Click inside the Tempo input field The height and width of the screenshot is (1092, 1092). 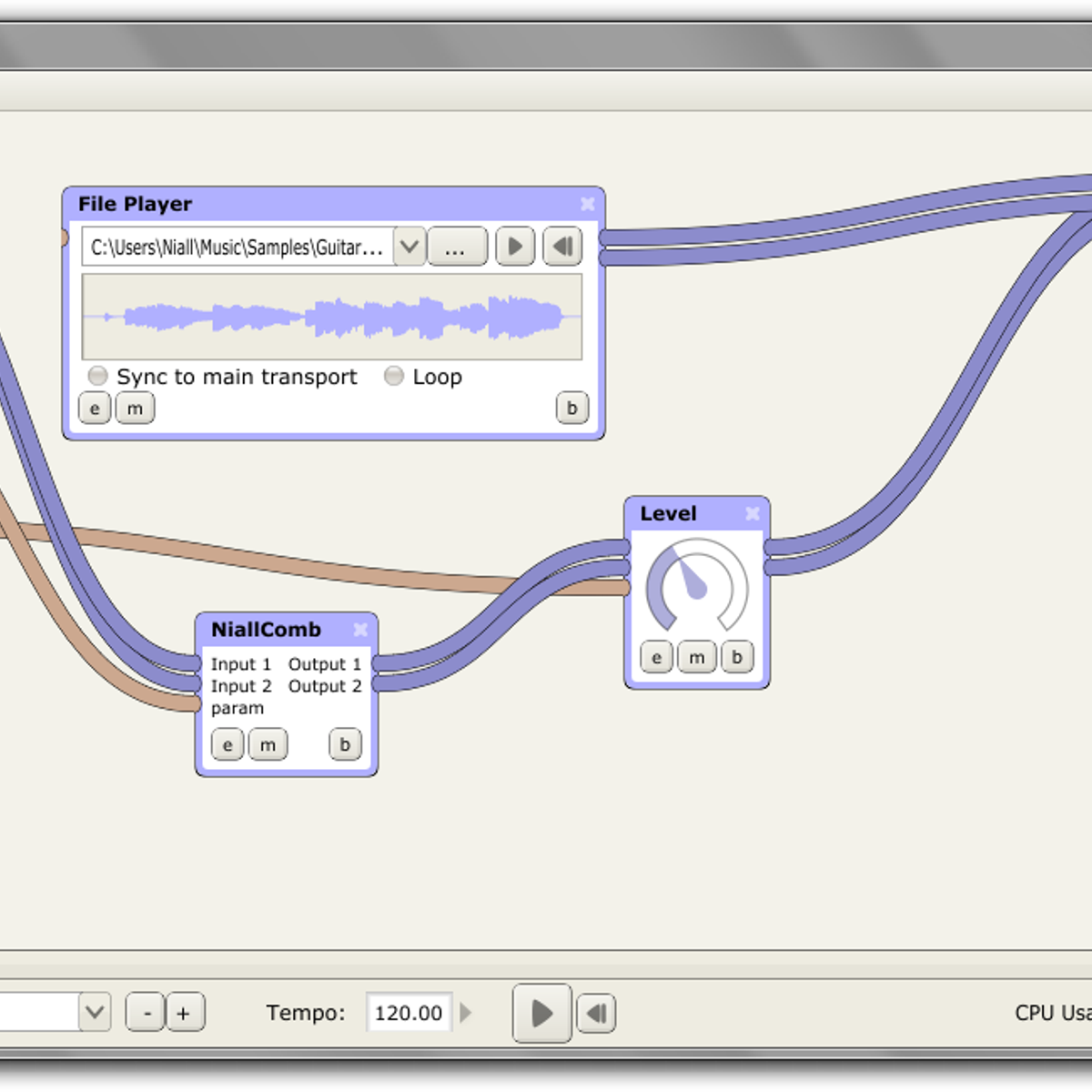click(x=409, y=1012)
